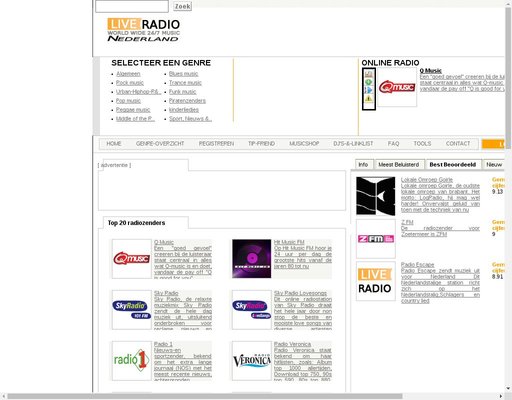Switch to the Best Beoordeeld tab
This screenshot has width=512, height=400.
453,165
